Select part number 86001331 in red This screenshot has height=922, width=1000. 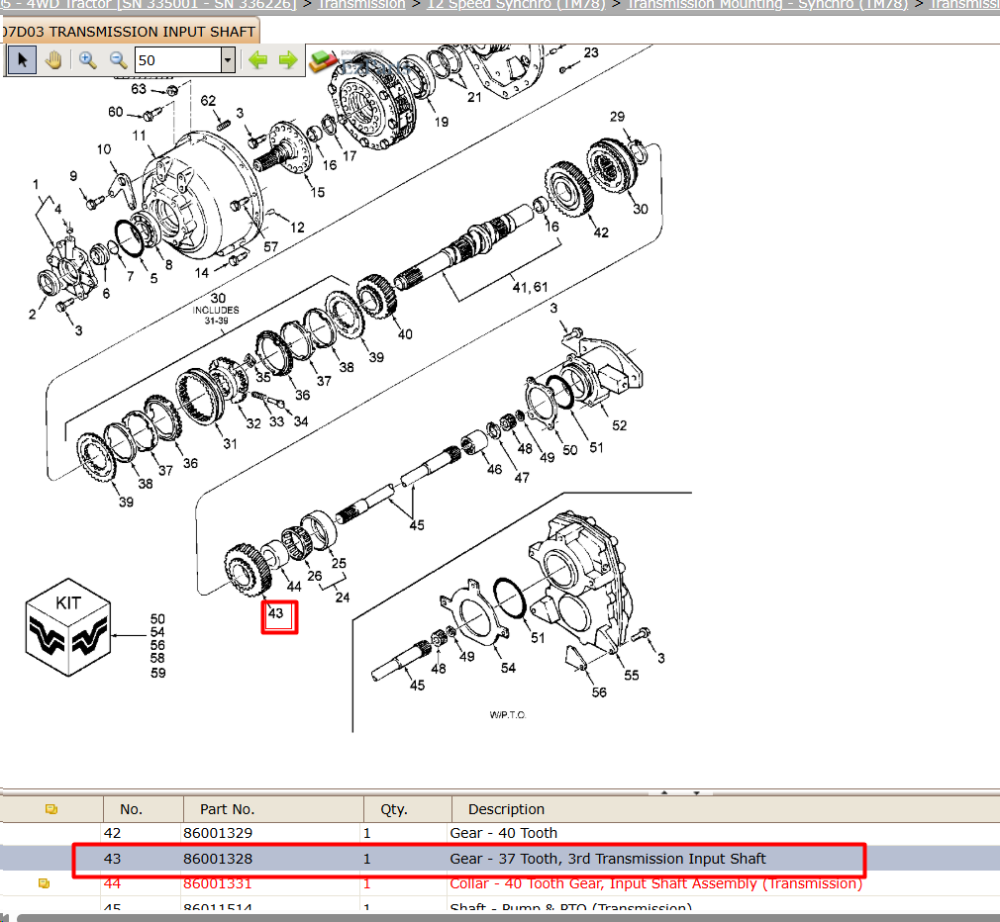[x=217, y=884]
